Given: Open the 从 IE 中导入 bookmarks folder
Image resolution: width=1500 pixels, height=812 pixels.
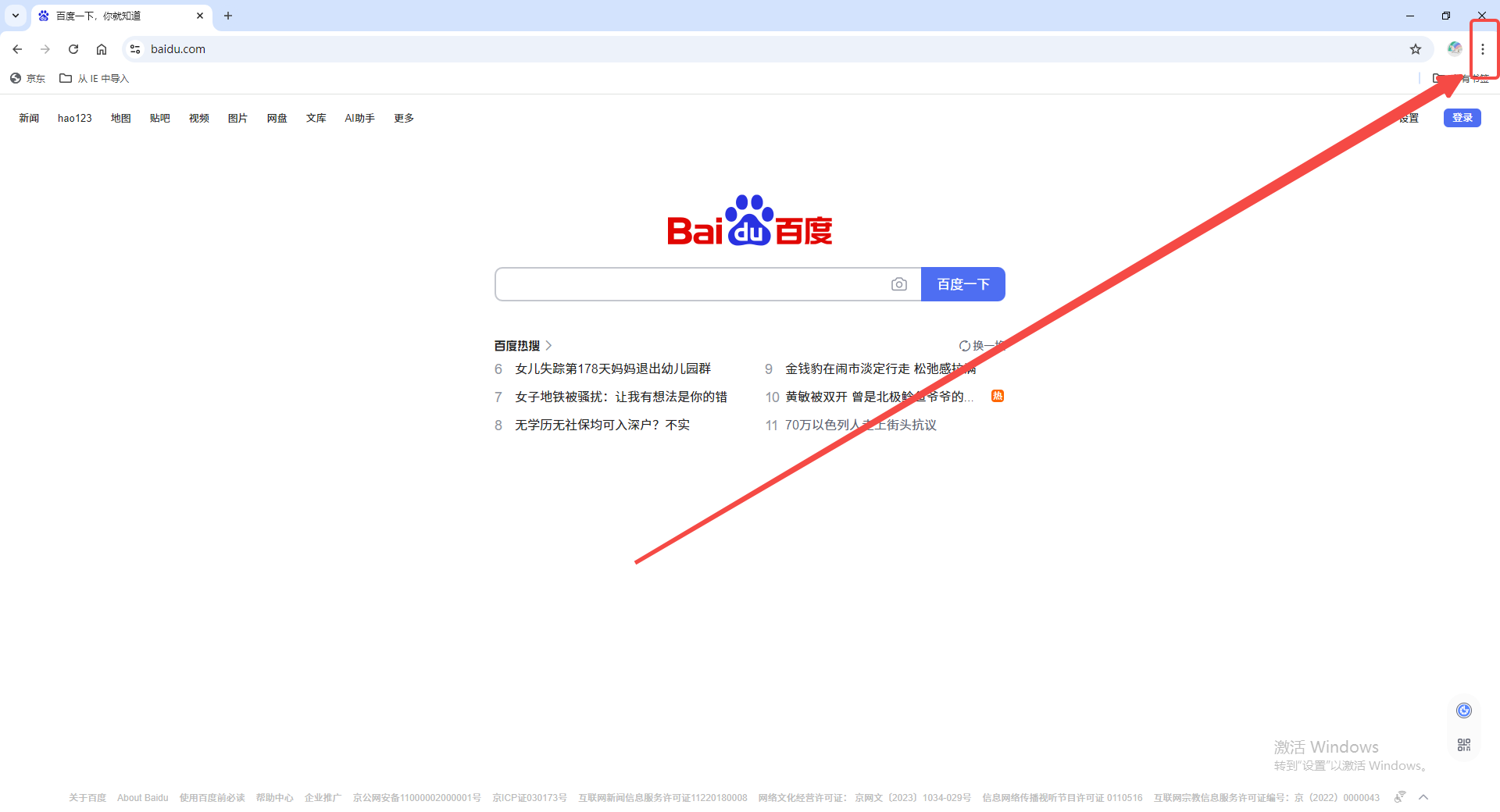Looking at the screenshot, I should tap(95, 78).
